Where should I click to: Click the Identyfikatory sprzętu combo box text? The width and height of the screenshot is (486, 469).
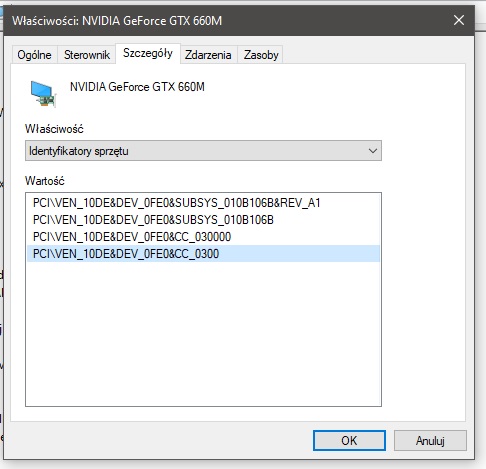coord(79,151)
